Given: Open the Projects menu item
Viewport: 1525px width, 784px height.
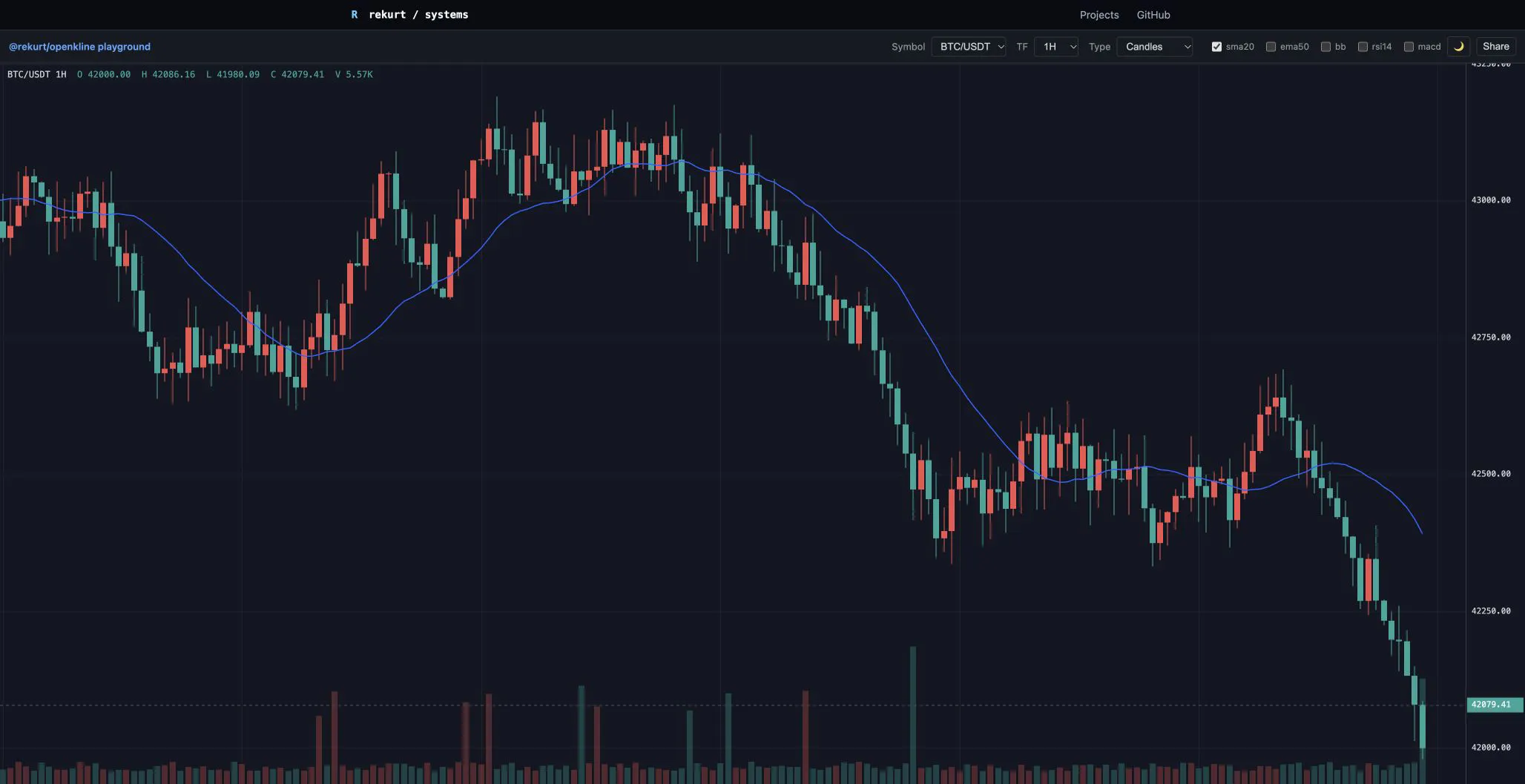Looking at the screenshot, I should point(1099,15).
